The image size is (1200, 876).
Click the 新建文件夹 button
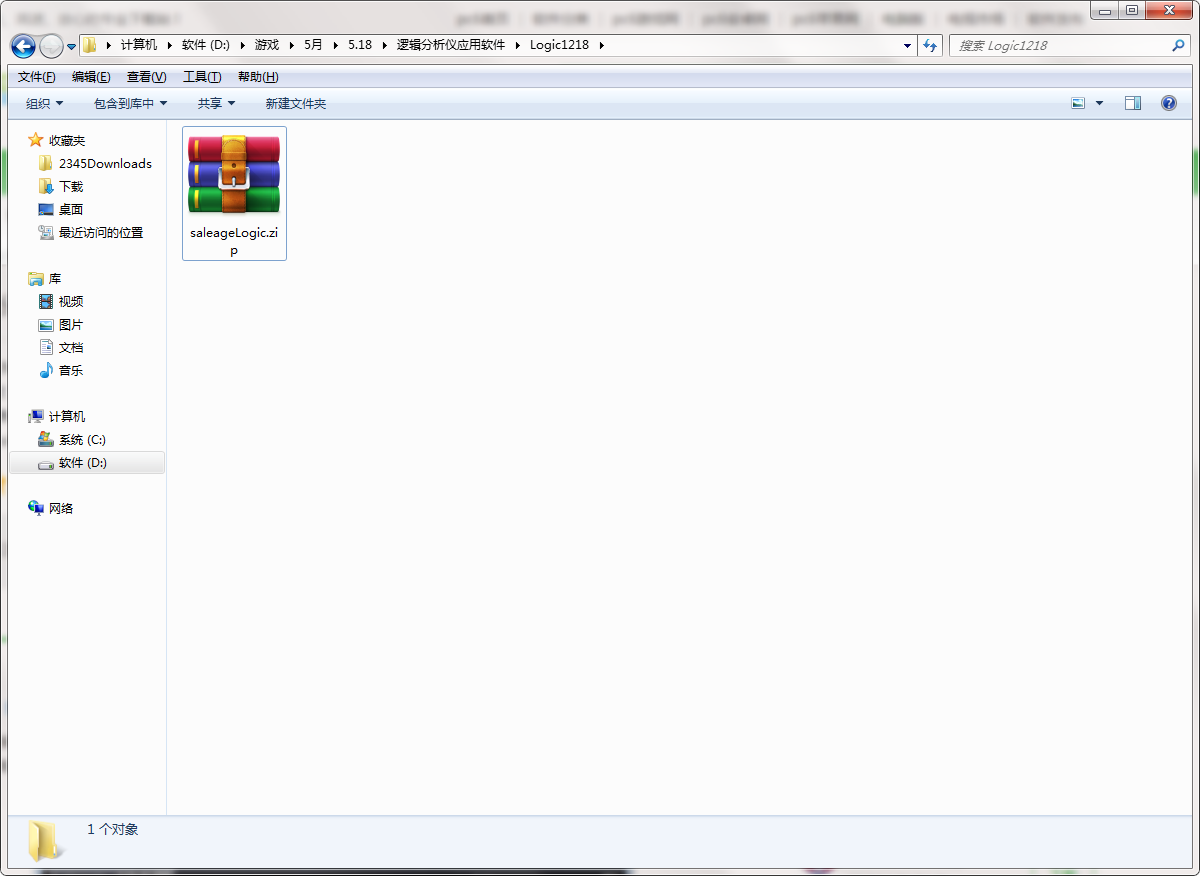[295, 104]
